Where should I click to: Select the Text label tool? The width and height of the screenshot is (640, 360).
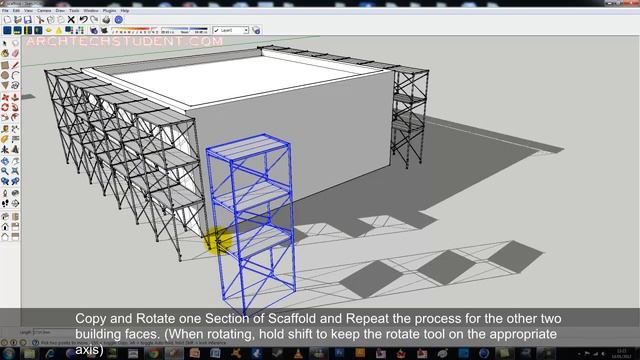[15, 140]
